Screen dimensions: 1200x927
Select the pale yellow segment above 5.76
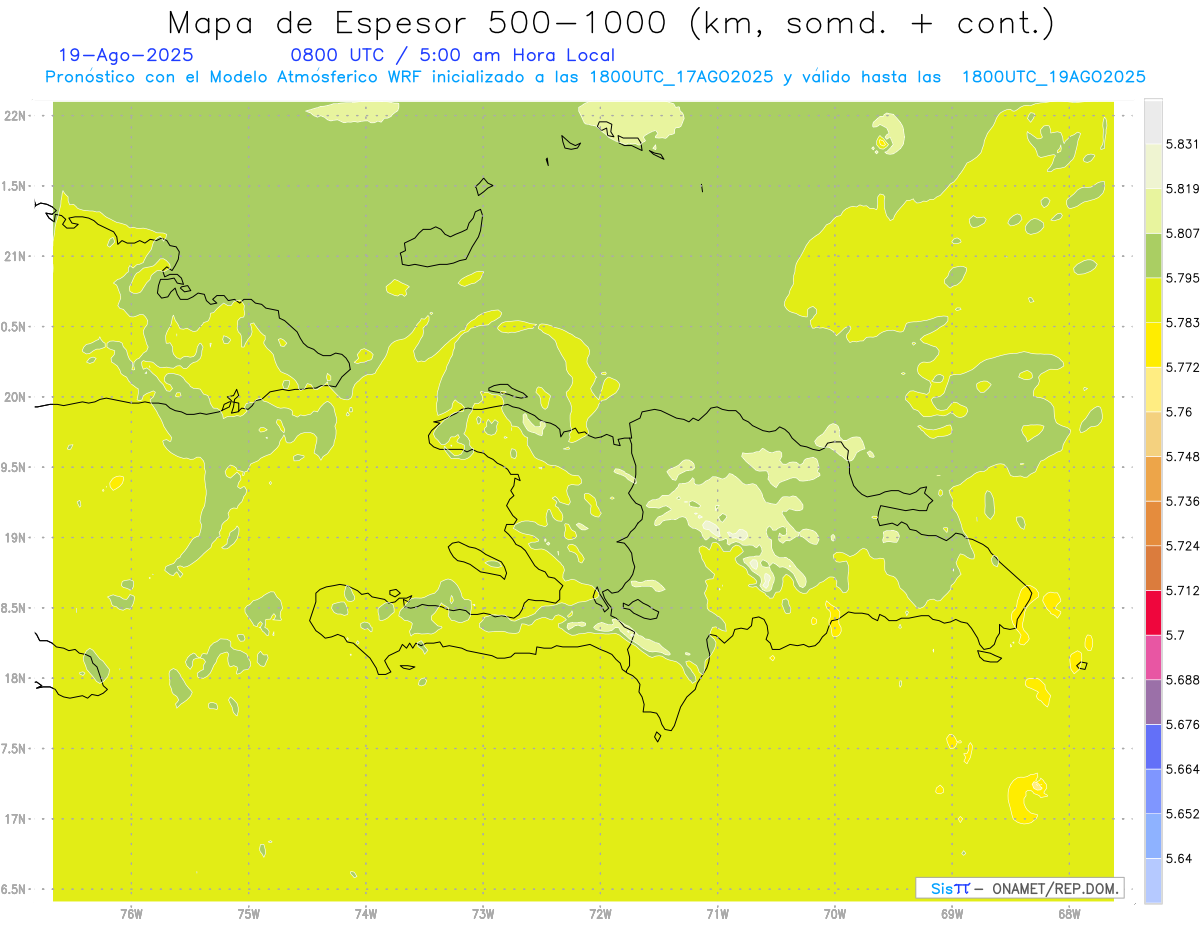pos(1153,389)
